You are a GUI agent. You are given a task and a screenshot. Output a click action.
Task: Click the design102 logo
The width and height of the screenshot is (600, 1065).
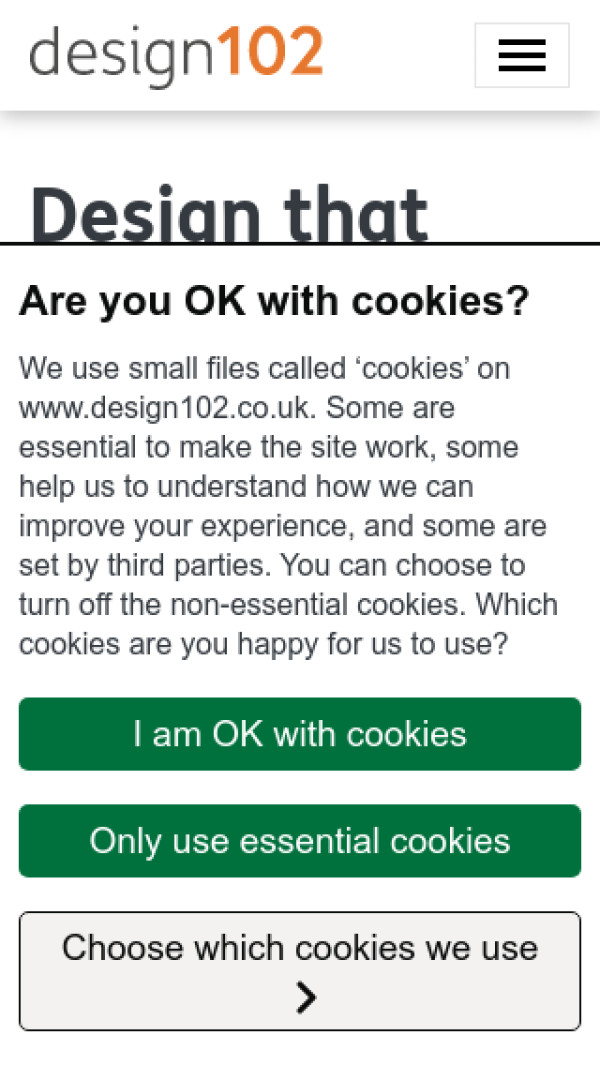[x=176, y=54]
